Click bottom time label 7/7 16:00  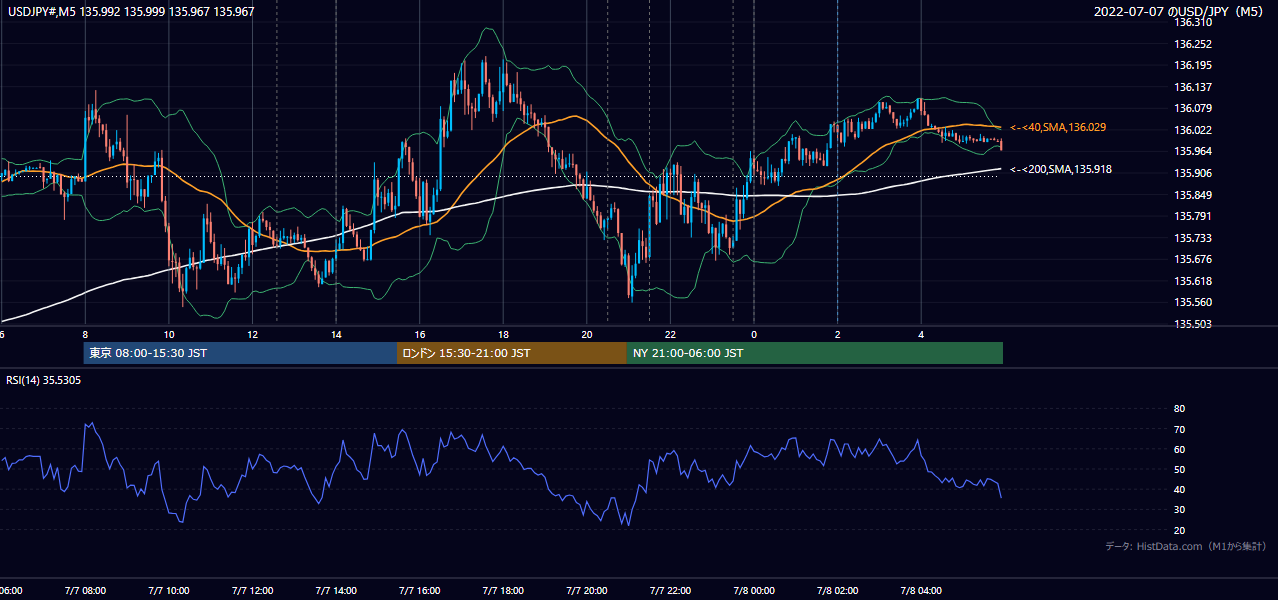pyautogui.click(x=419, y=590)
